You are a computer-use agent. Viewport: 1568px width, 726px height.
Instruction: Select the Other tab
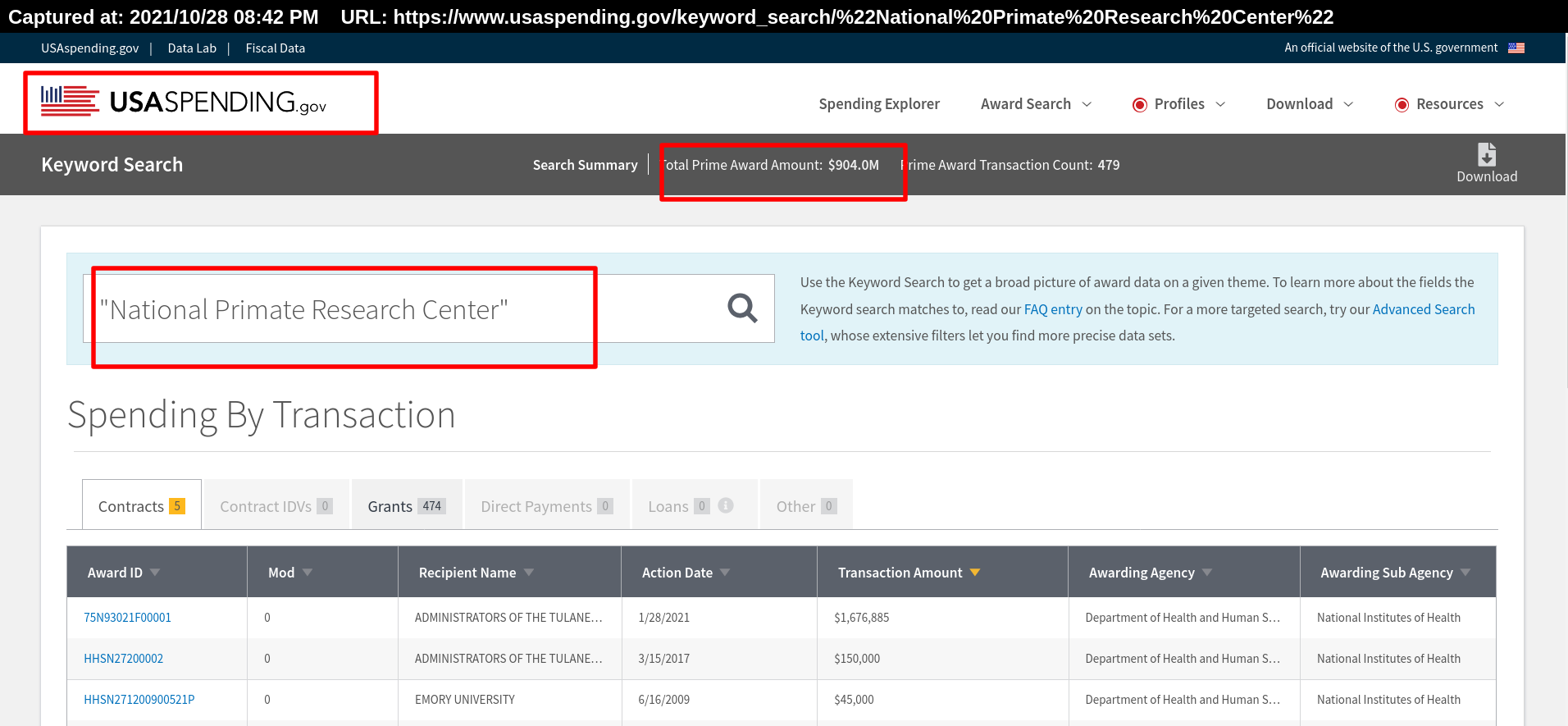click(806, 505)
